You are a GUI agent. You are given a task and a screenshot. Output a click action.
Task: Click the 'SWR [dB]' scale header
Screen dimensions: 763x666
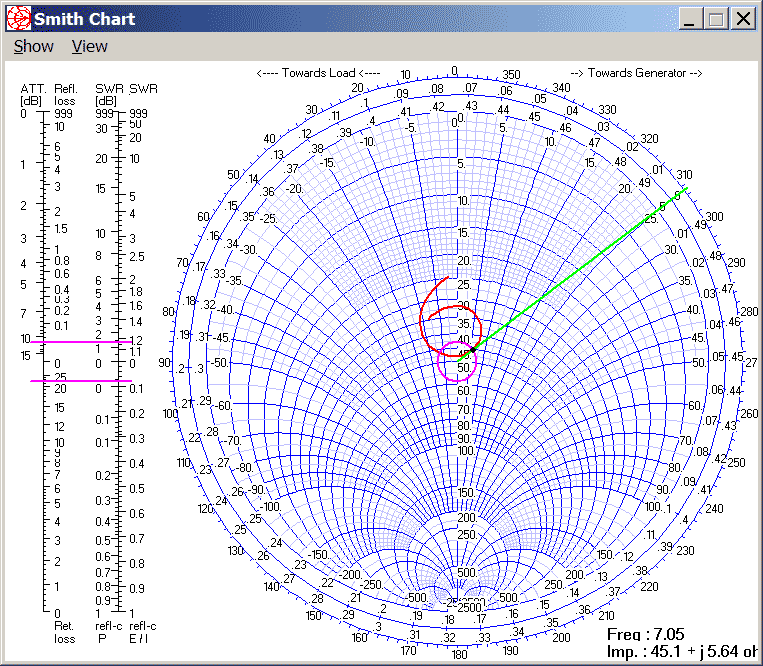point(109,95)
